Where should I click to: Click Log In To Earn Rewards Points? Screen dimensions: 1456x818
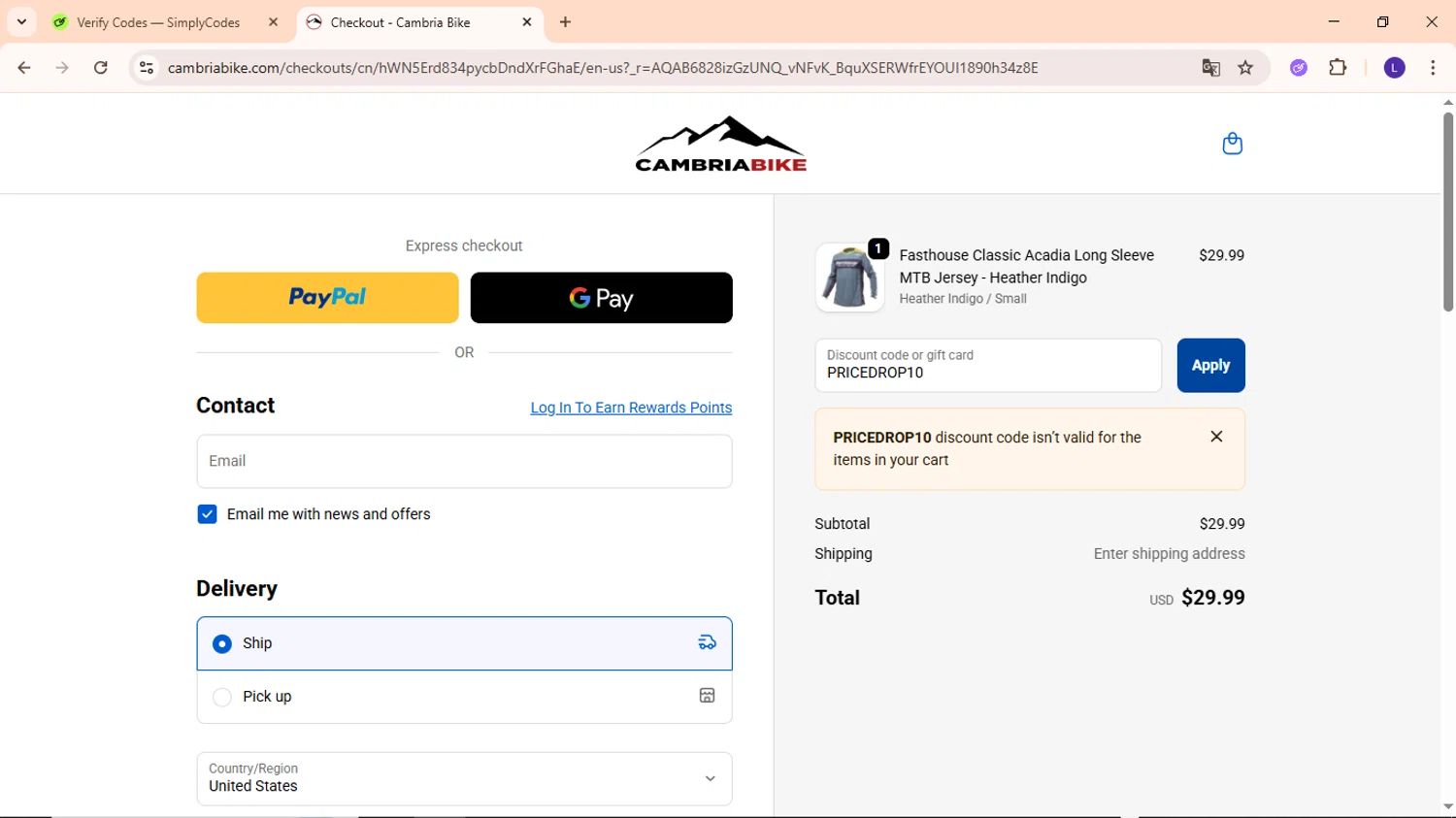(631, 408)
